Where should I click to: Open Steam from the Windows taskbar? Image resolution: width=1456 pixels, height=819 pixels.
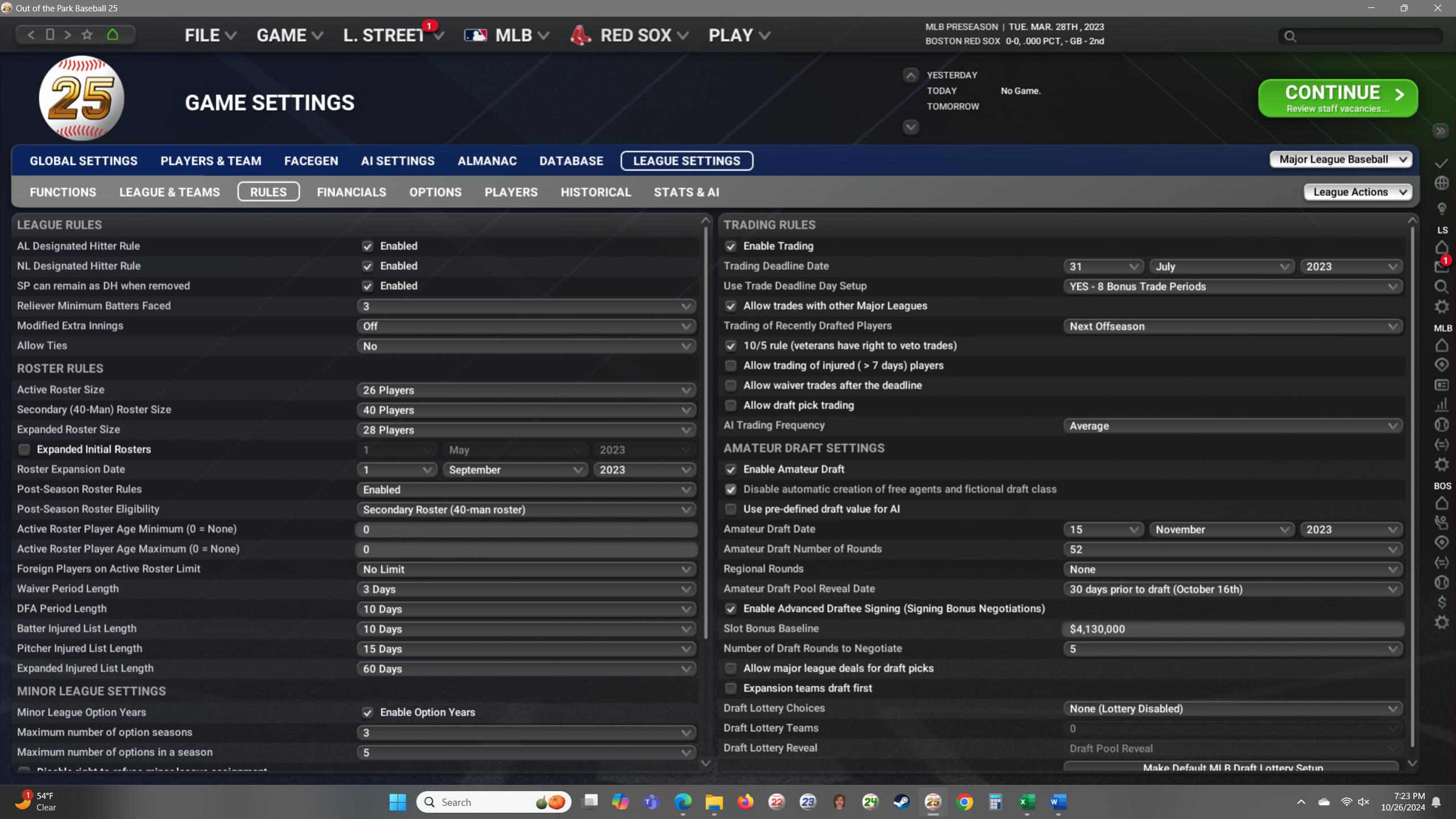[x=901, y=802]
